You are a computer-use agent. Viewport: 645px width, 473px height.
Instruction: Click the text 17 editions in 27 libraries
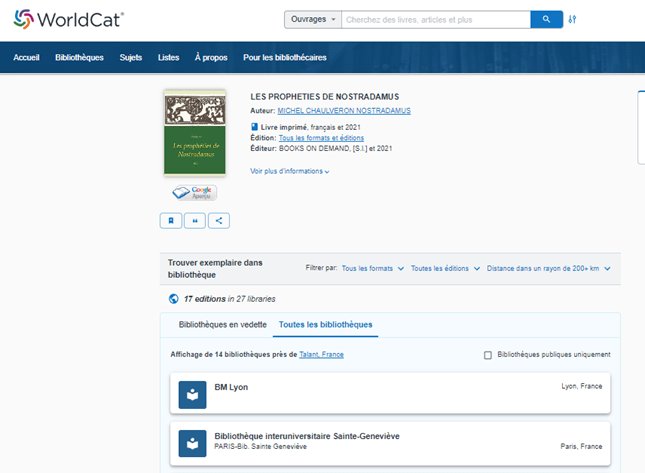pyautogui.click(x=230, y=299)
